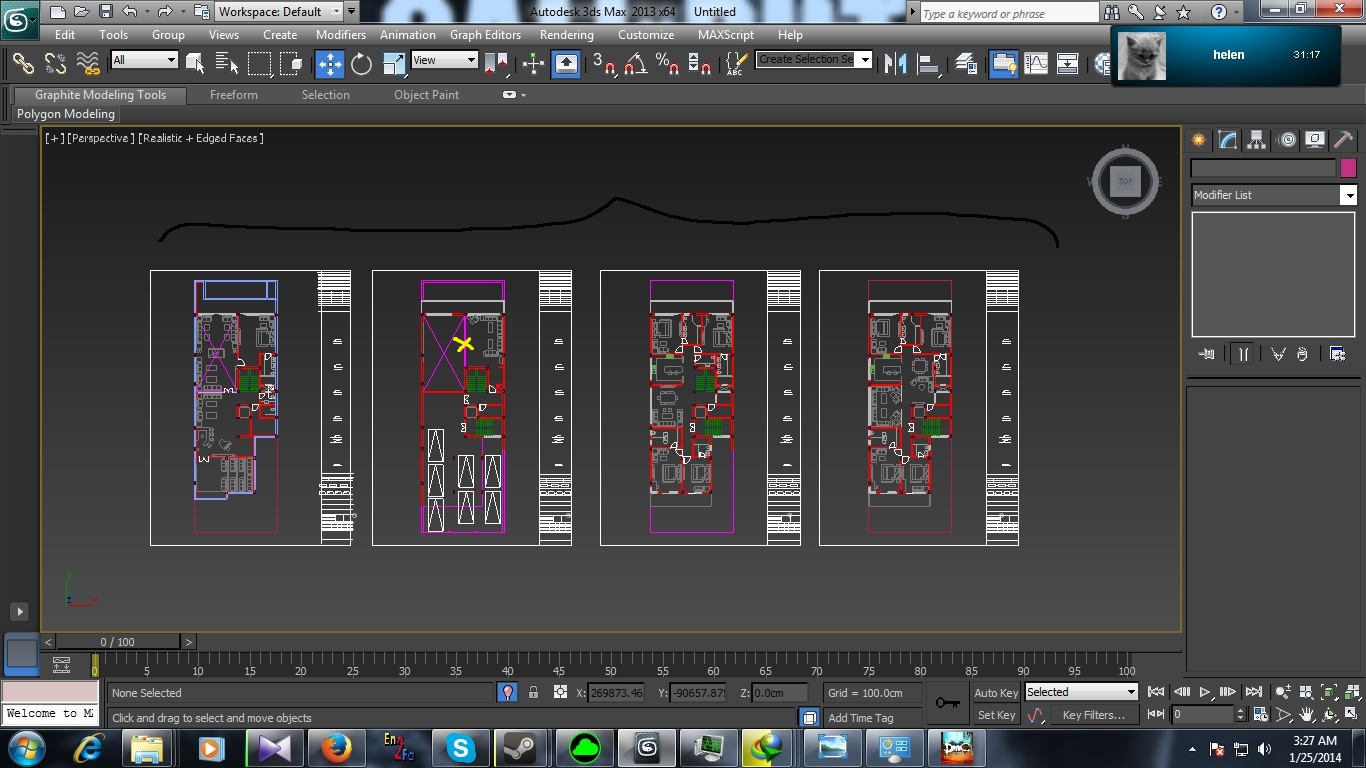
Task: Toggle the Selection Lock padlock
Action: (x=533, y=692)
